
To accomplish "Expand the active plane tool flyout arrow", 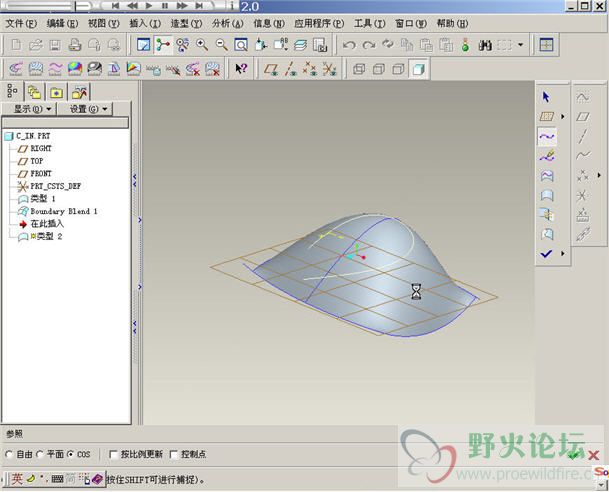I will (562, 117).
